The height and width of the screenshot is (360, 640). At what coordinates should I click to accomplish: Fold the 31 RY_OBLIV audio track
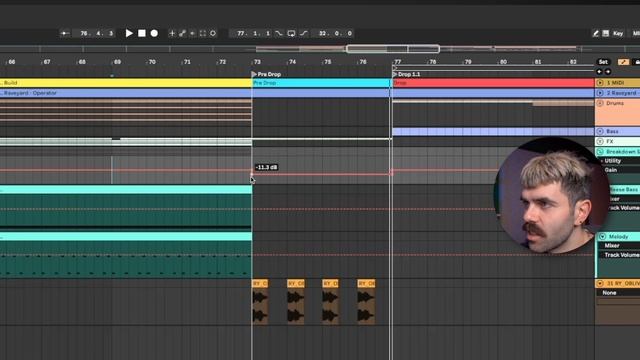tap(600, 283)
